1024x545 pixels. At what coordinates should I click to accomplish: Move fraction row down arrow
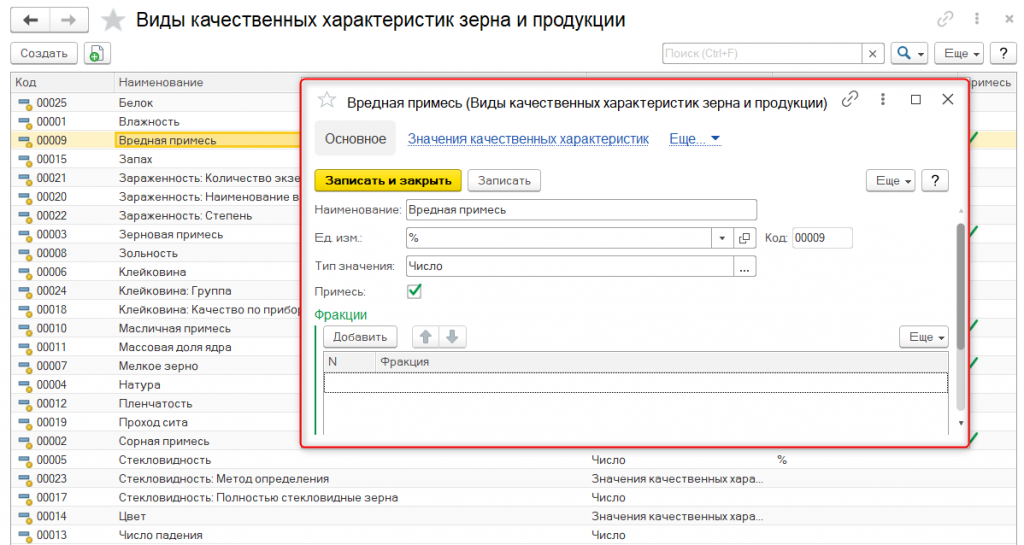(x=451, y=337)
